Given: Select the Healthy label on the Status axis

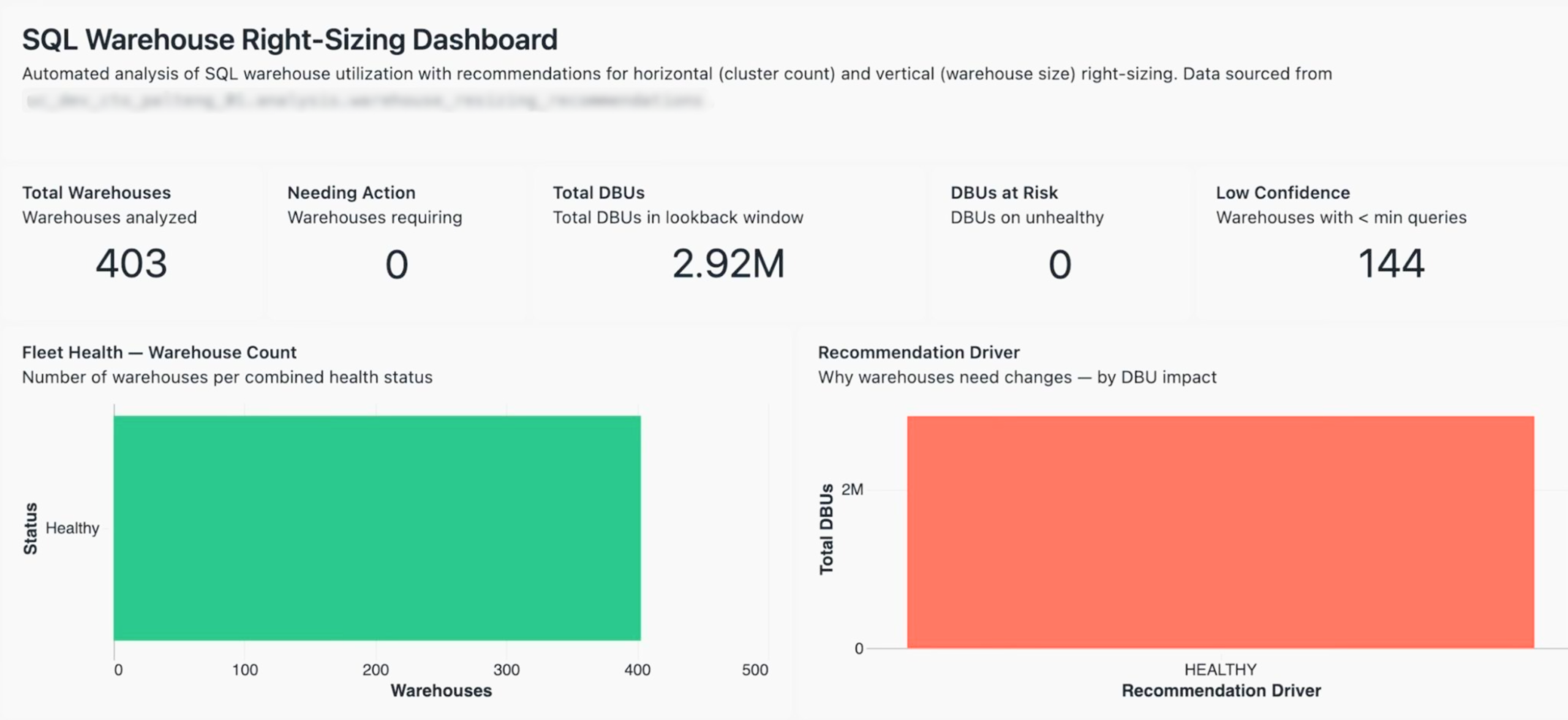Looking at the screenshot, I should click(x=72, y=528).
